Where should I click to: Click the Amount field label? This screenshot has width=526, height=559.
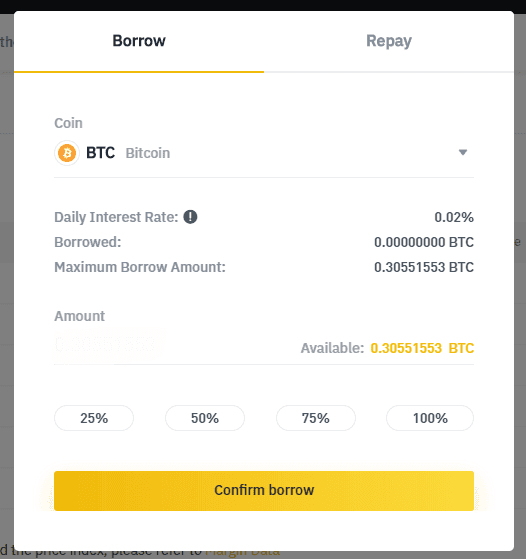coord(80,316)
